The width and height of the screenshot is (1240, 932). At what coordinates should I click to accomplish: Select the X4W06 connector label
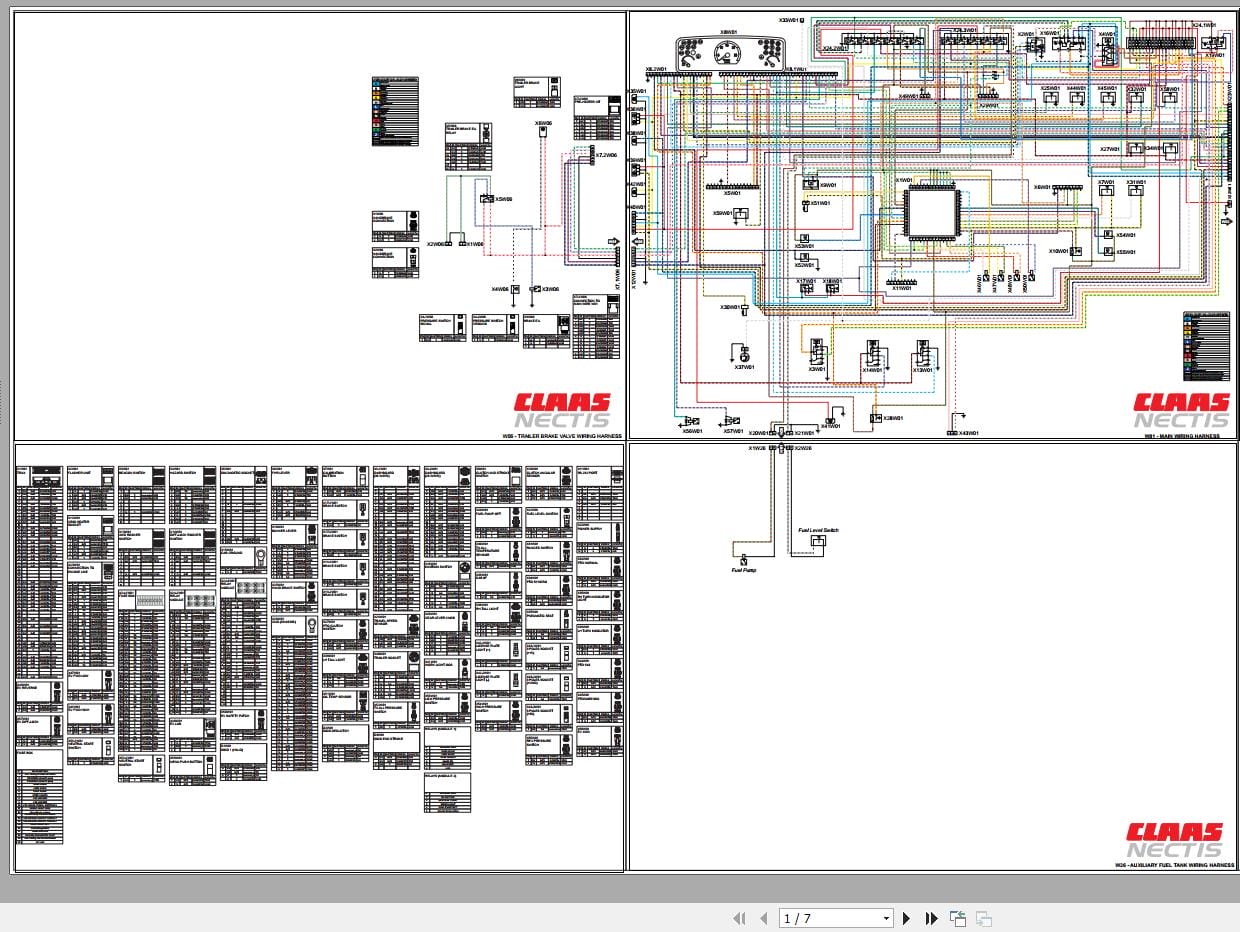click(500, 289)
